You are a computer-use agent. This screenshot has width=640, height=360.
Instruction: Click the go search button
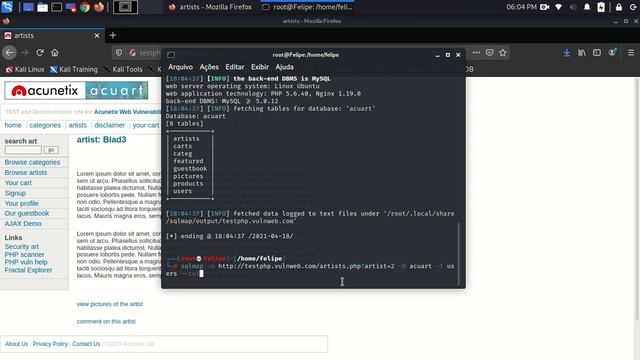[51, 150]
